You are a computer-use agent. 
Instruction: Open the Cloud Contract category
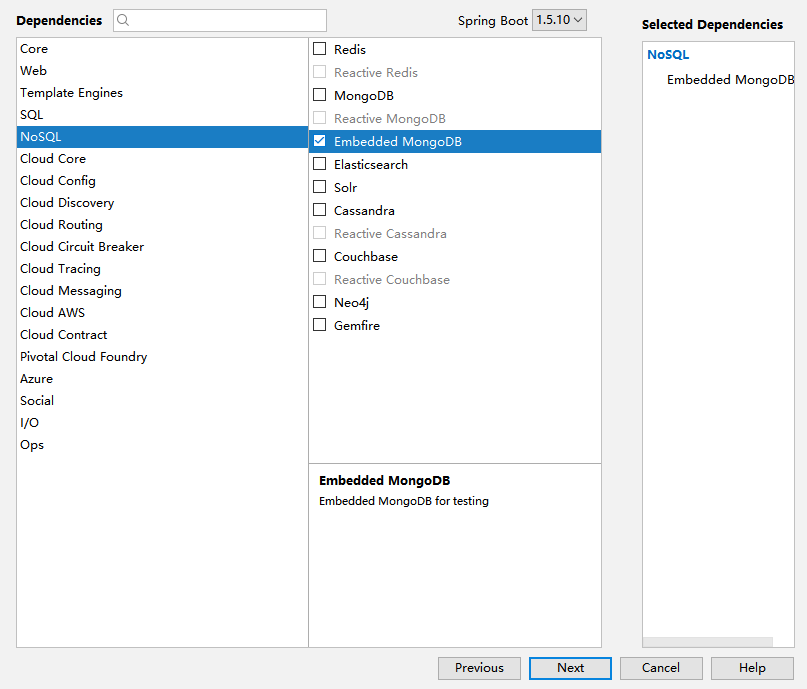click(x=162, y=334)
